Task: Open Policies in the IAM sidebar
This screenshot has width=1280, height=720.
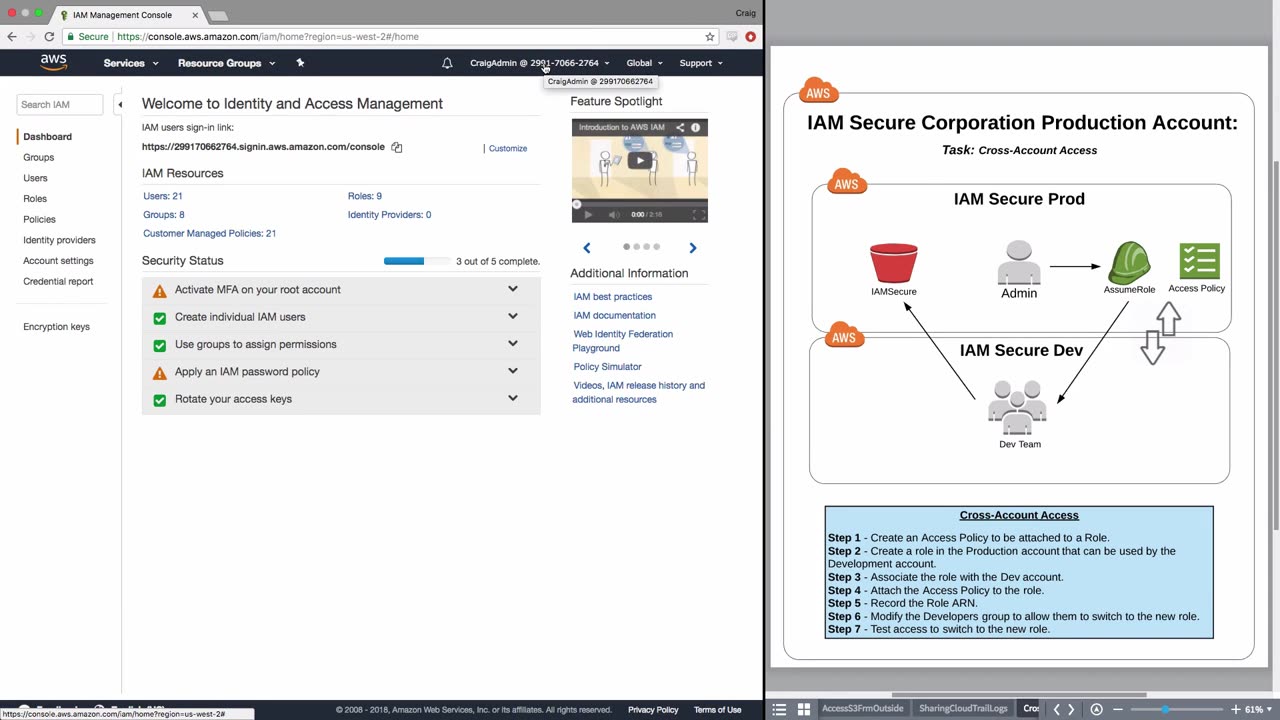Action: (39, 219)
